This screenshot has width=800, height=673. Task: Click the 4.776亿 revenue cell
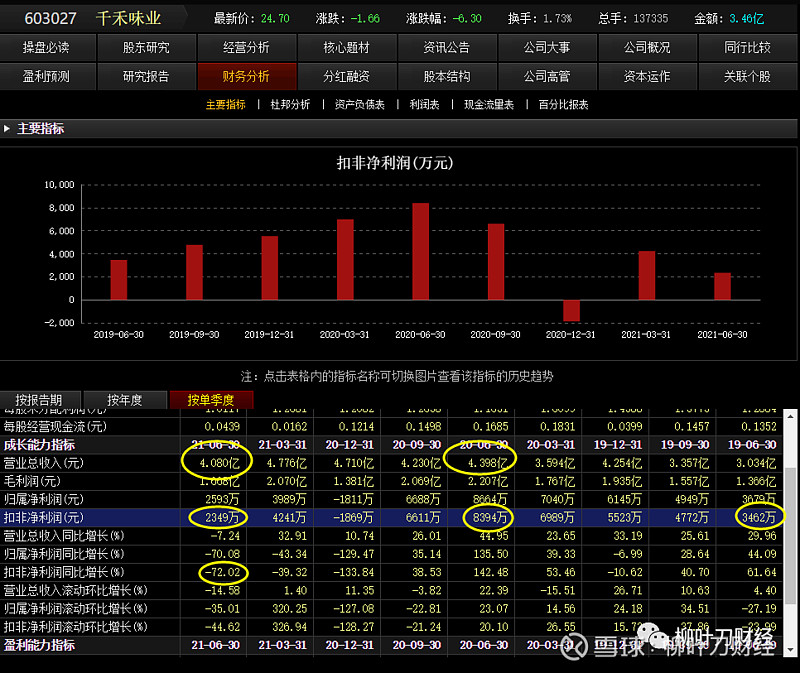(x=287, y=463)
